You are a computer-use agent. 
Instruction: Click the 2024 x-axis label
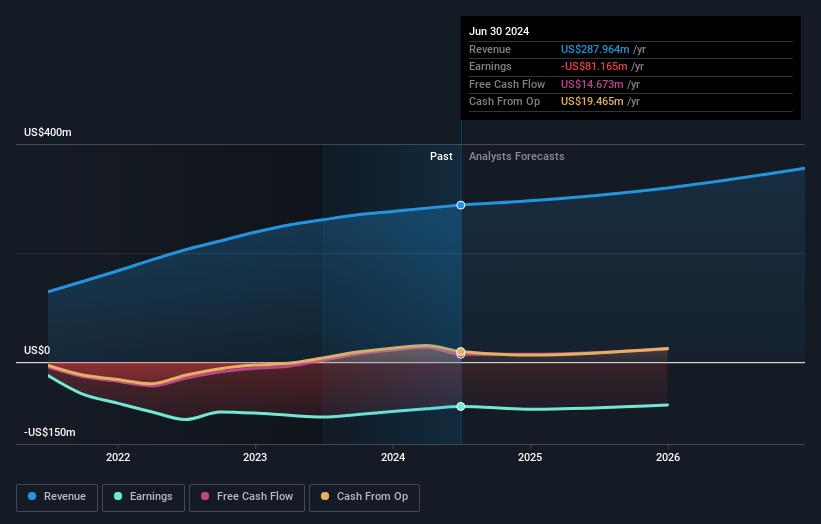[393, 457]
